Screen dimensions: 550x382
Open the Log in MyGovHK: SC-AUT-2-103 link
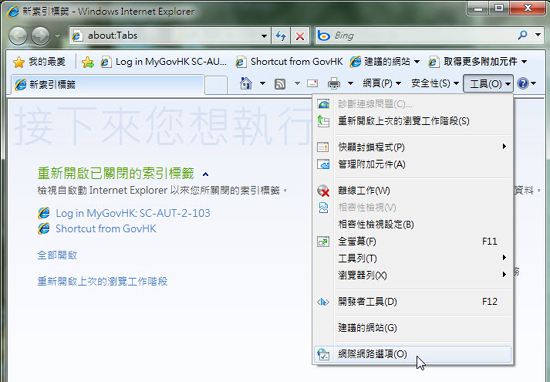tap(133, 213)
